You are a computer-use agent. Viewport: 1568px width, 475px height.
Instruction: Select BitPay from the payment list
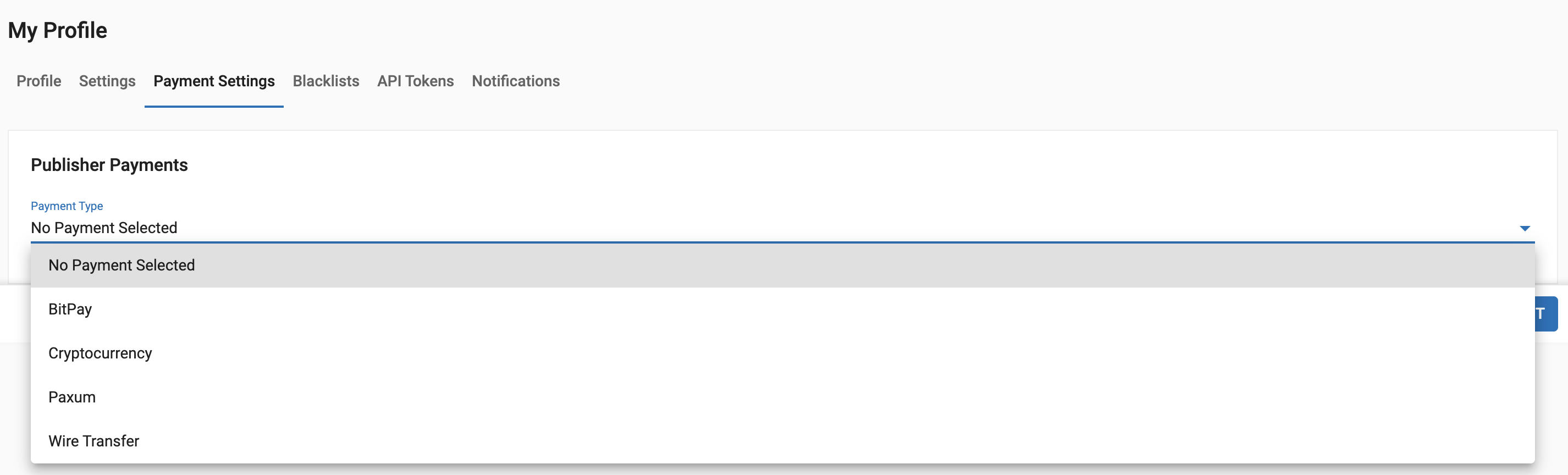pyautogui.click(x=70, y=310)
